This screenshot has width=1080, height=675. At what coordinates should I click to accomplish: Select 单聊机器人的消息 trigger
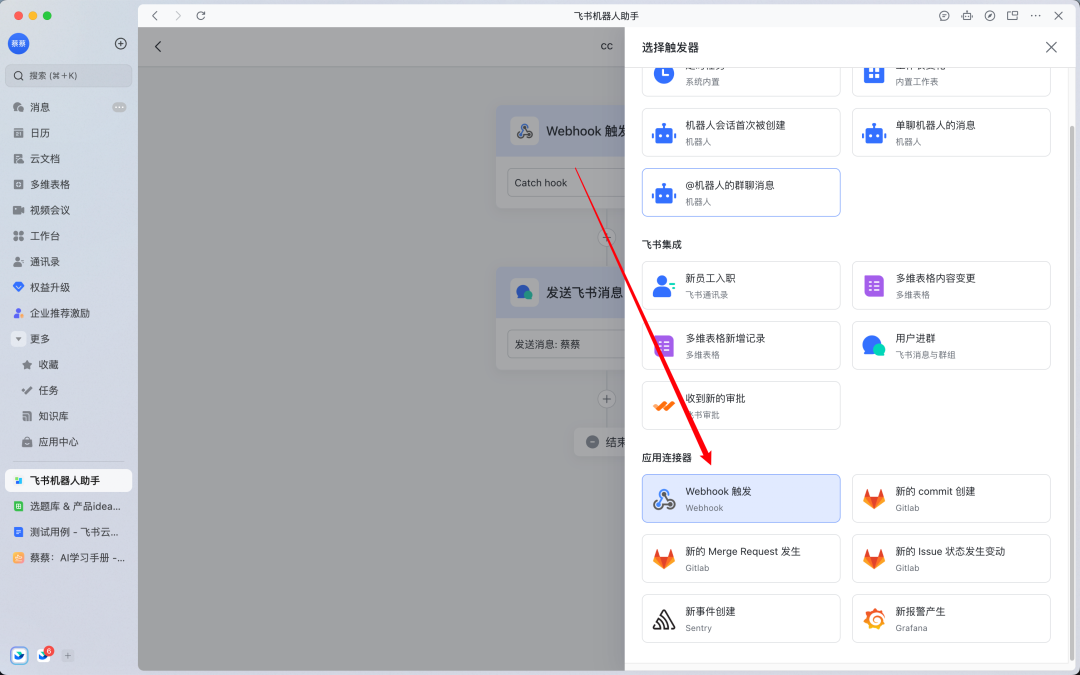(x=951, y=132)
